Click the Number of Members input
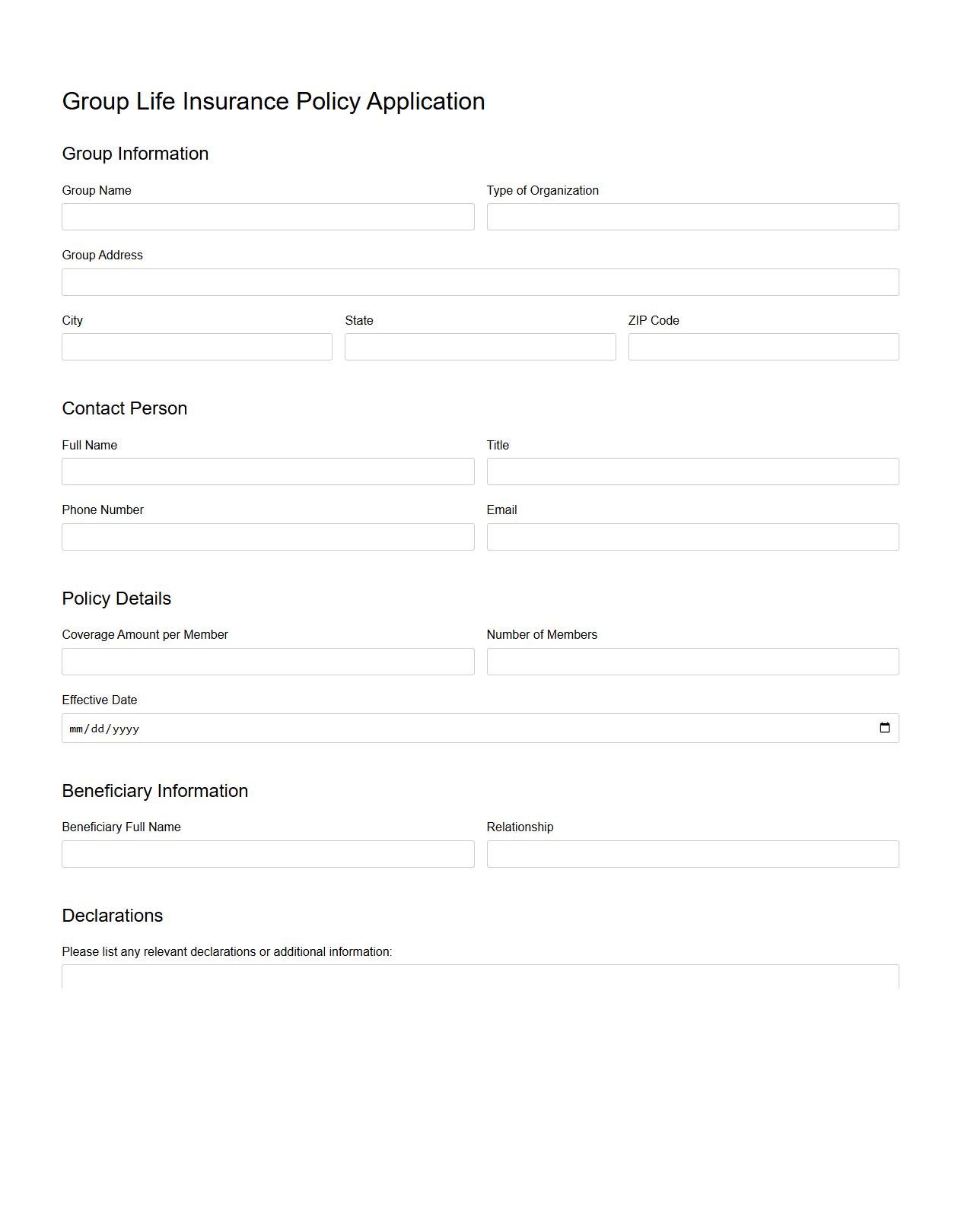Image resolution: width=961 pixels, height=1232 pixels. click(692, 662)
